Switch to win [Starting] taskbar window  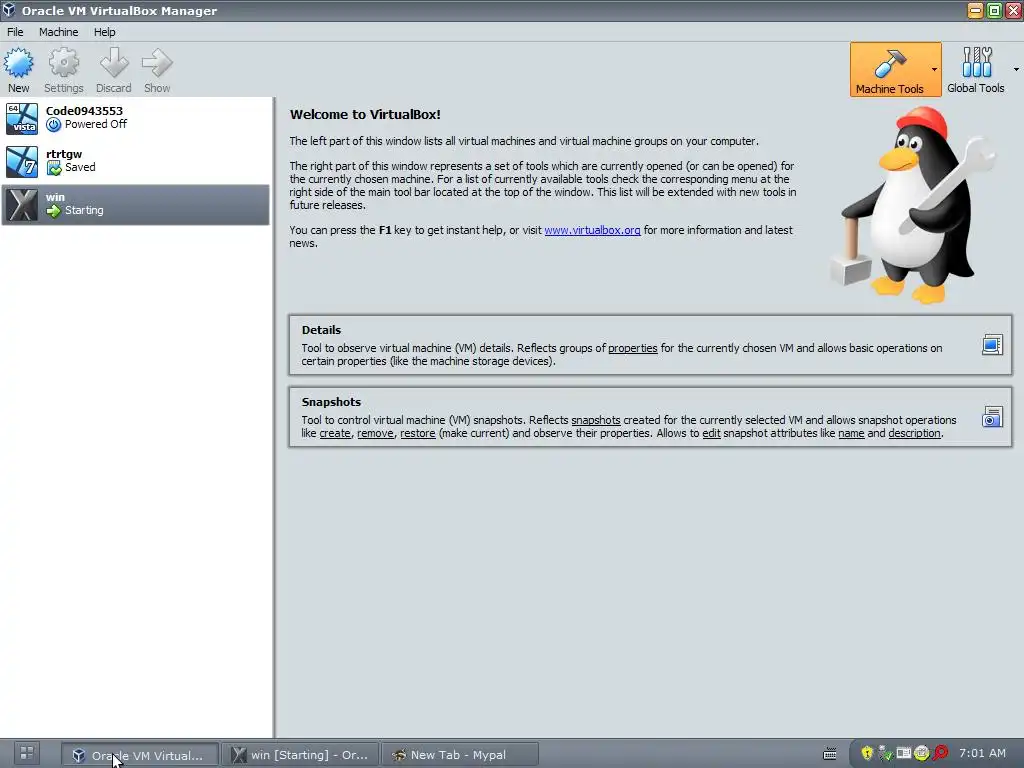pyautogui.click(x=300, y=755)
